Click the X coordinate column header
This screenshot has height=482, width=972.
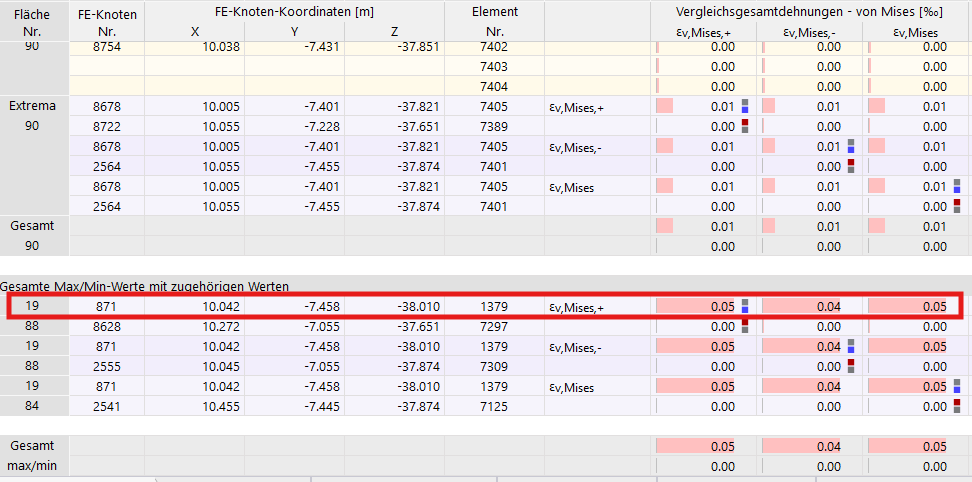click(194, 32)
